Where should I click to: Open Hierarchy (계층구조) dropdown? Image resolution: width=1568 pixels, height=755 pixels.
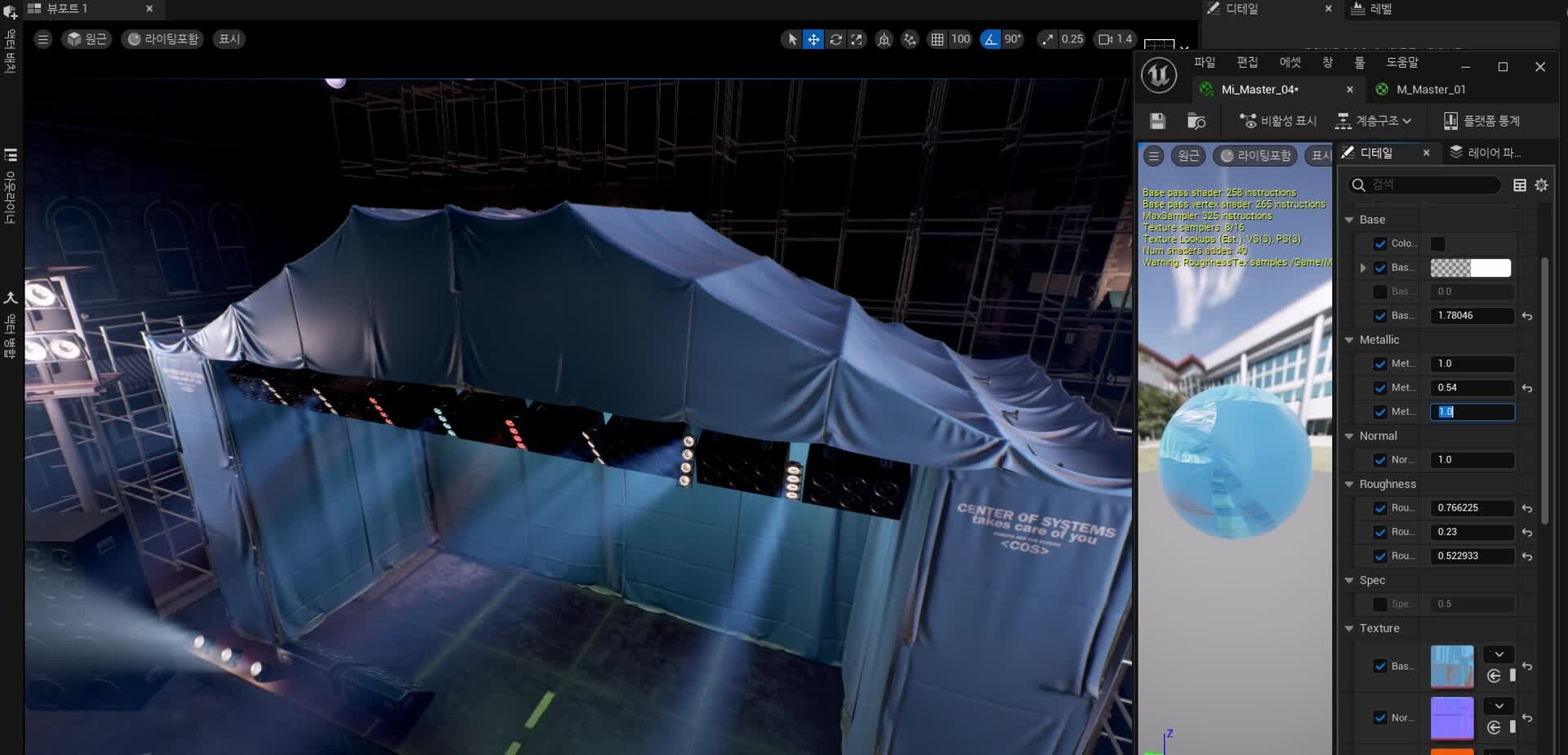pos(1373,121)
